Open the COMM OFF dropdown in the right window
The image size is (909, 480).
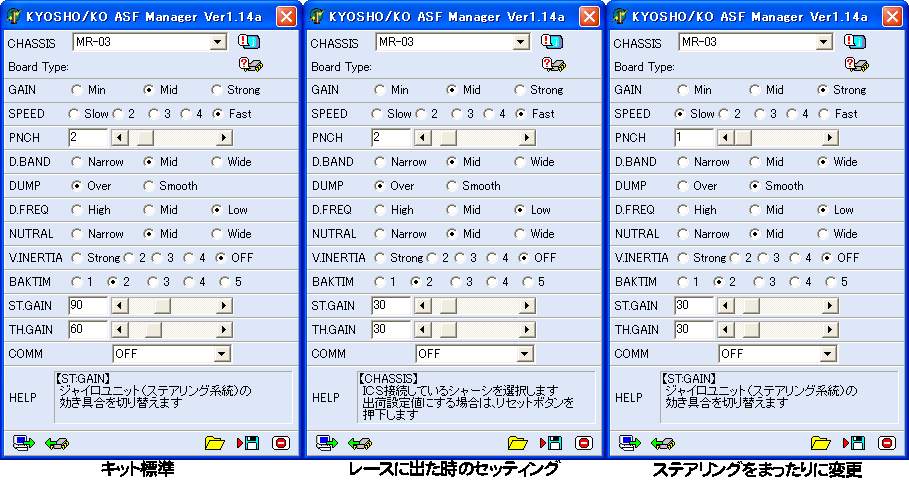(x=827, y=354)
